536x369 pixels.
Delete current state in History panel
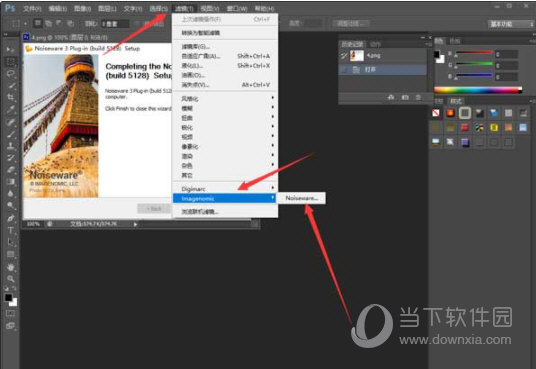[418, 97]
